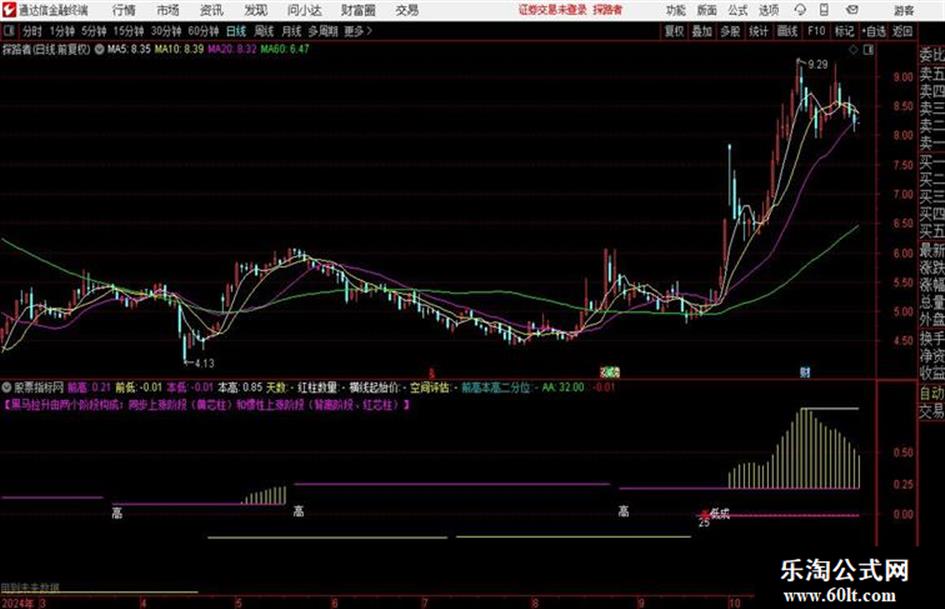Toggle the left panel icon beside 分时
The height and width of the screenshot is (609, 945).
(9, 31)
